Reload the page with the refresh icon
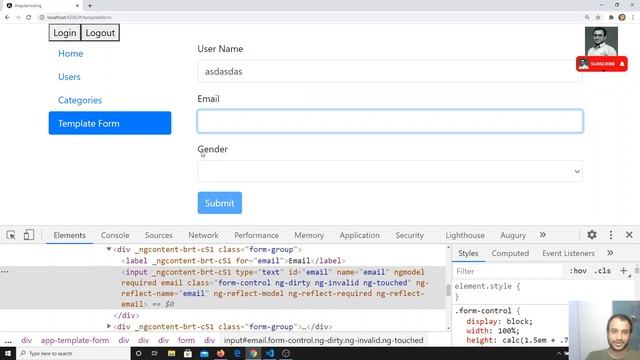The height and width of the screenshot is (360, 640). coord(29,18)
